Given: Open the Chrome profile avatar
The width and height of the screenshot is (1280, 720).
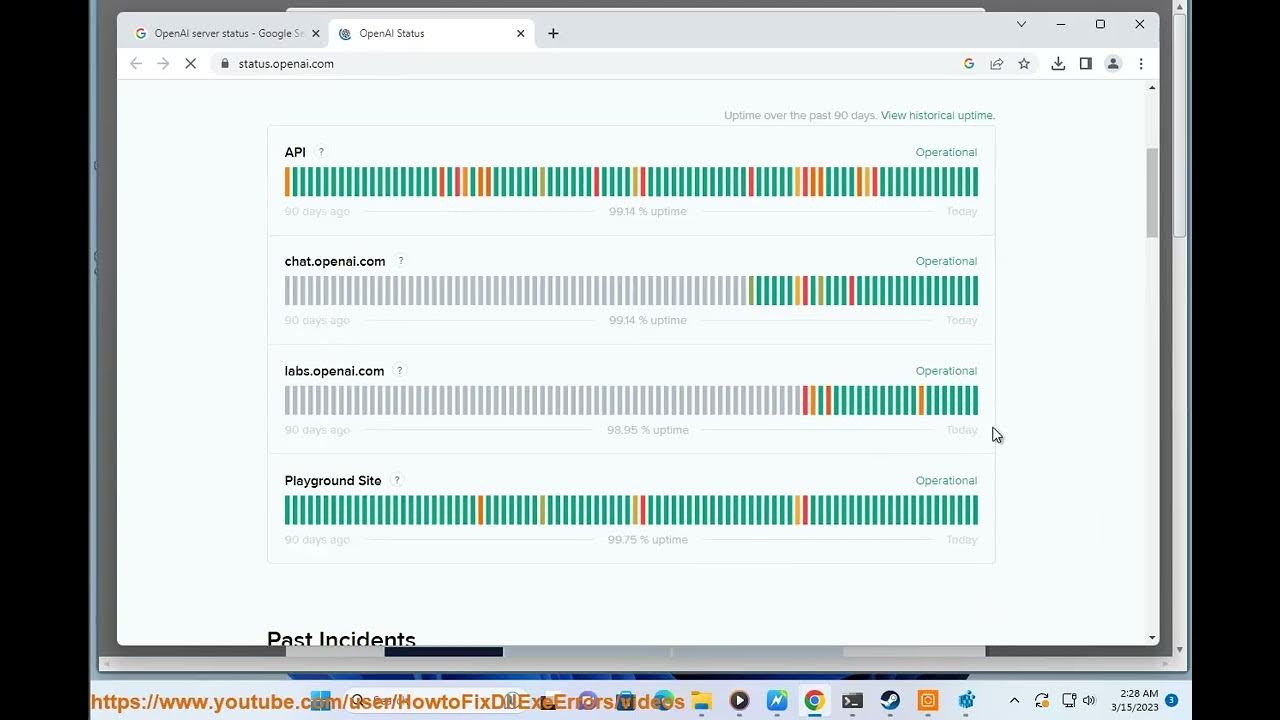Looking at the screenshot, I should 1113,63.
